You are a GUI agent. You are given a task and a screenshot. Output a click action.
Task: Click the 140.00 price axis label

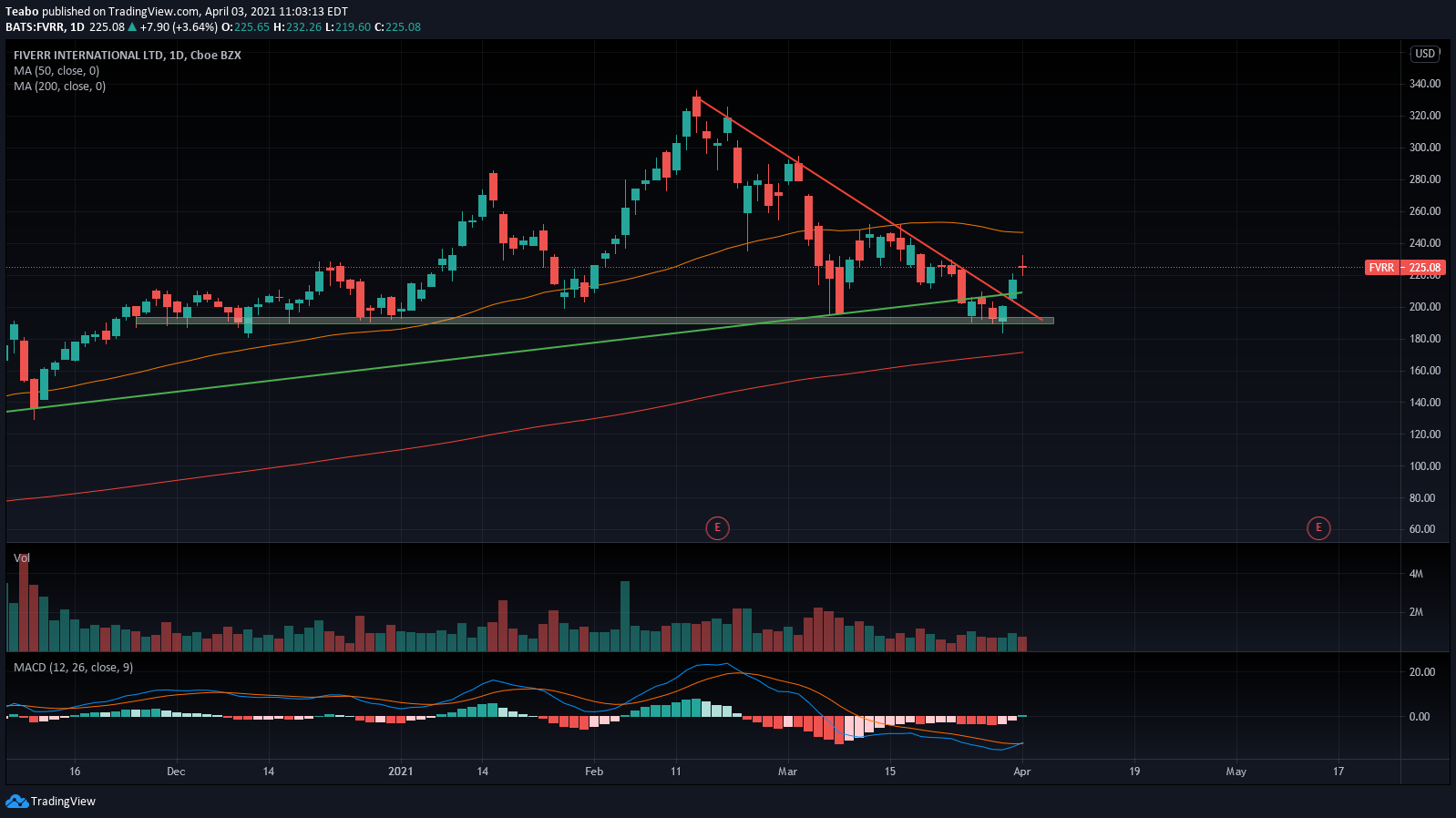point(1425,403)
